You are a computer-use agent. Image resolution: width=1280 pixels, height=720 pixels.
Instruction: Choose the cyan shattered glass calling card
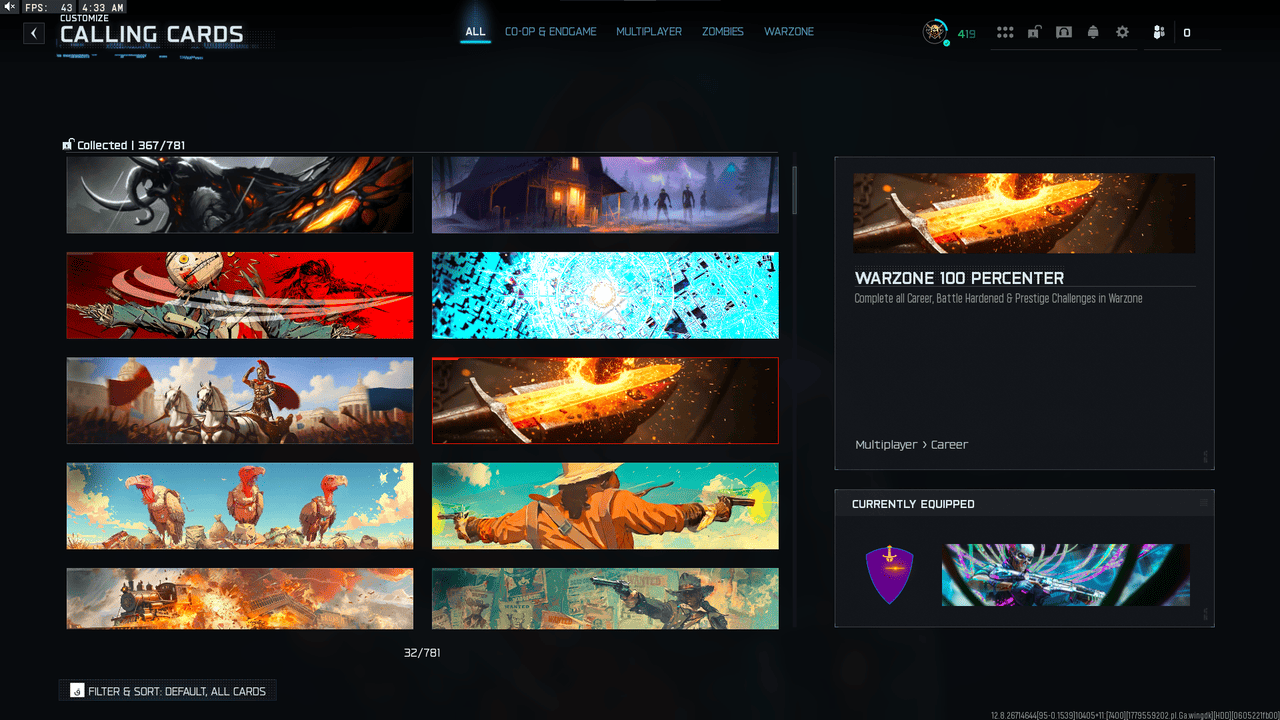[x=605, y=295]
